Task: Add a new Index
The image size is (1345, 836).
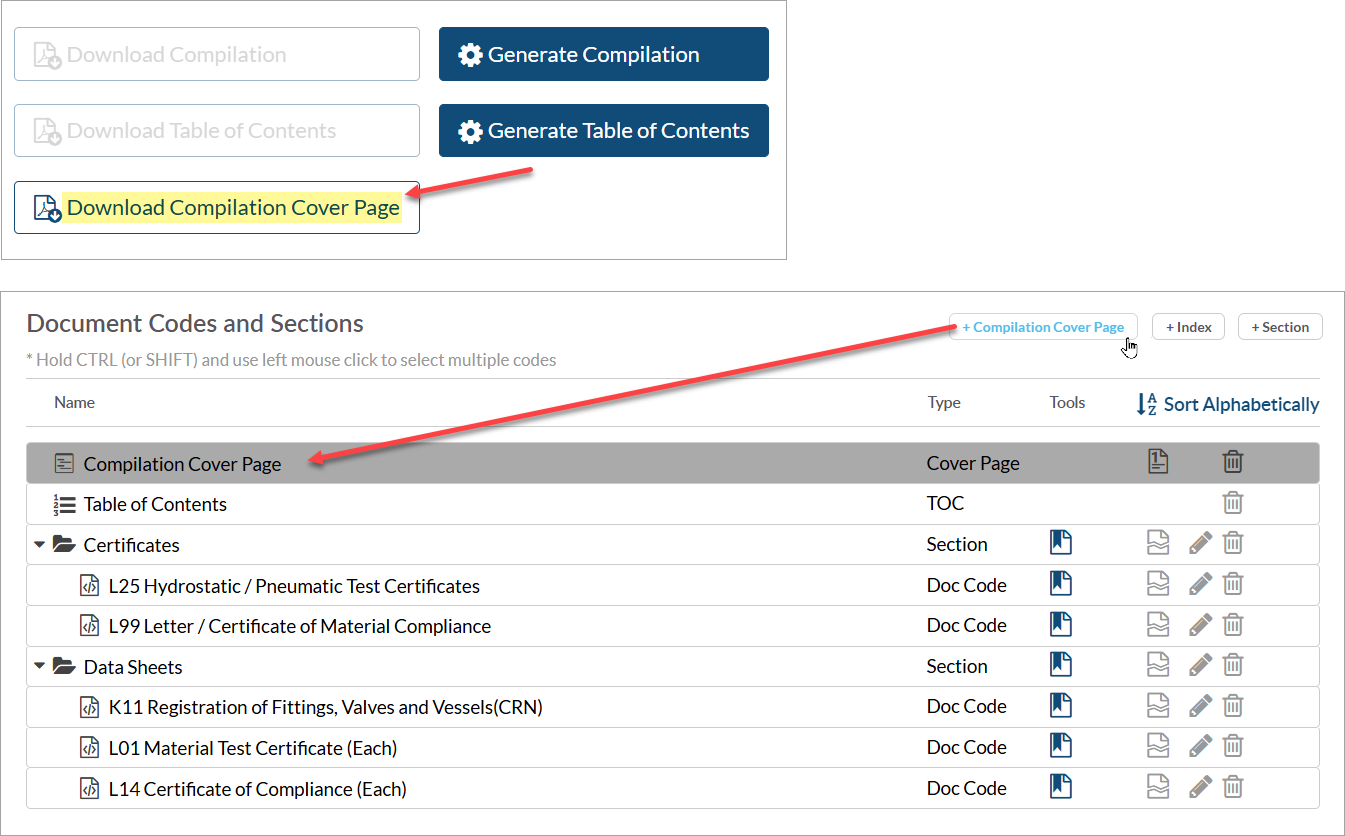Action: click(x=1188, y=327)
